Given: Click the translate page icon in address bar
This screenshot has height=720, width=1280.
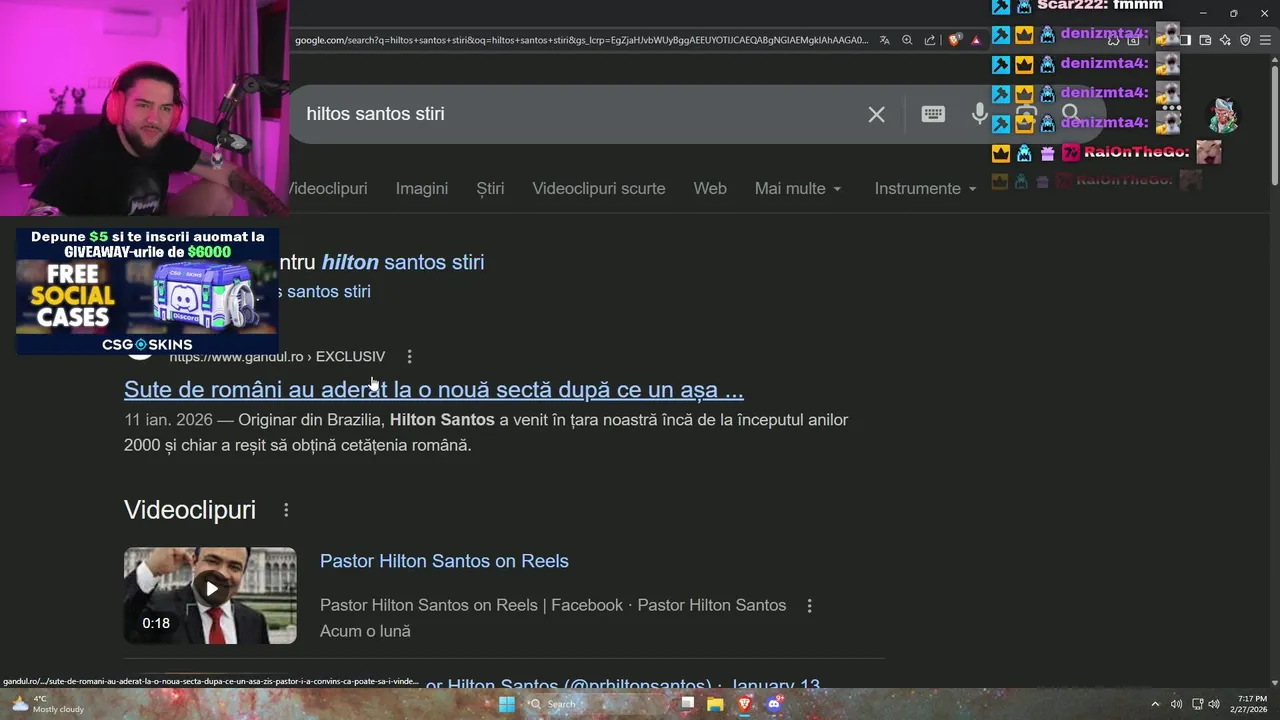Looking at the screenshot, I should point(885,40).
